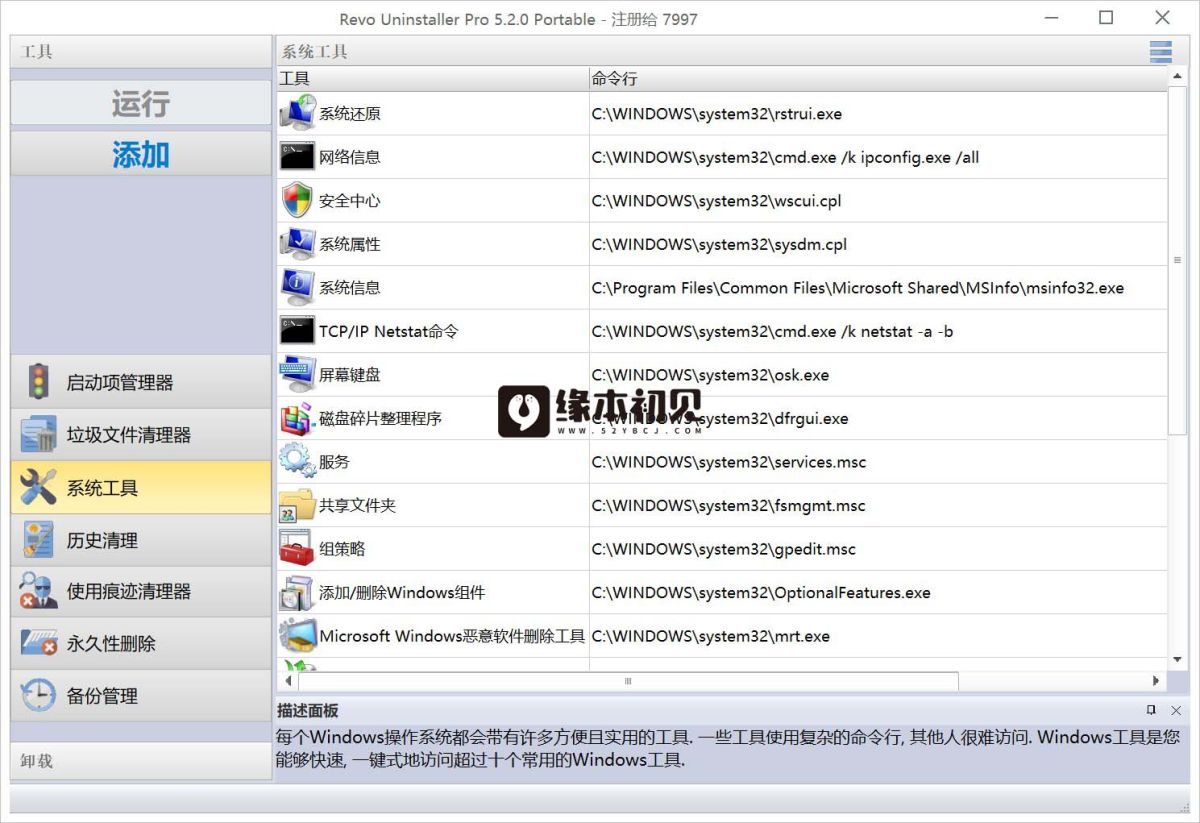Screen dimensions: 1200x823
Task: Select the 网络信息 row label
Action: pyautogui.click(x=349, y=157)
